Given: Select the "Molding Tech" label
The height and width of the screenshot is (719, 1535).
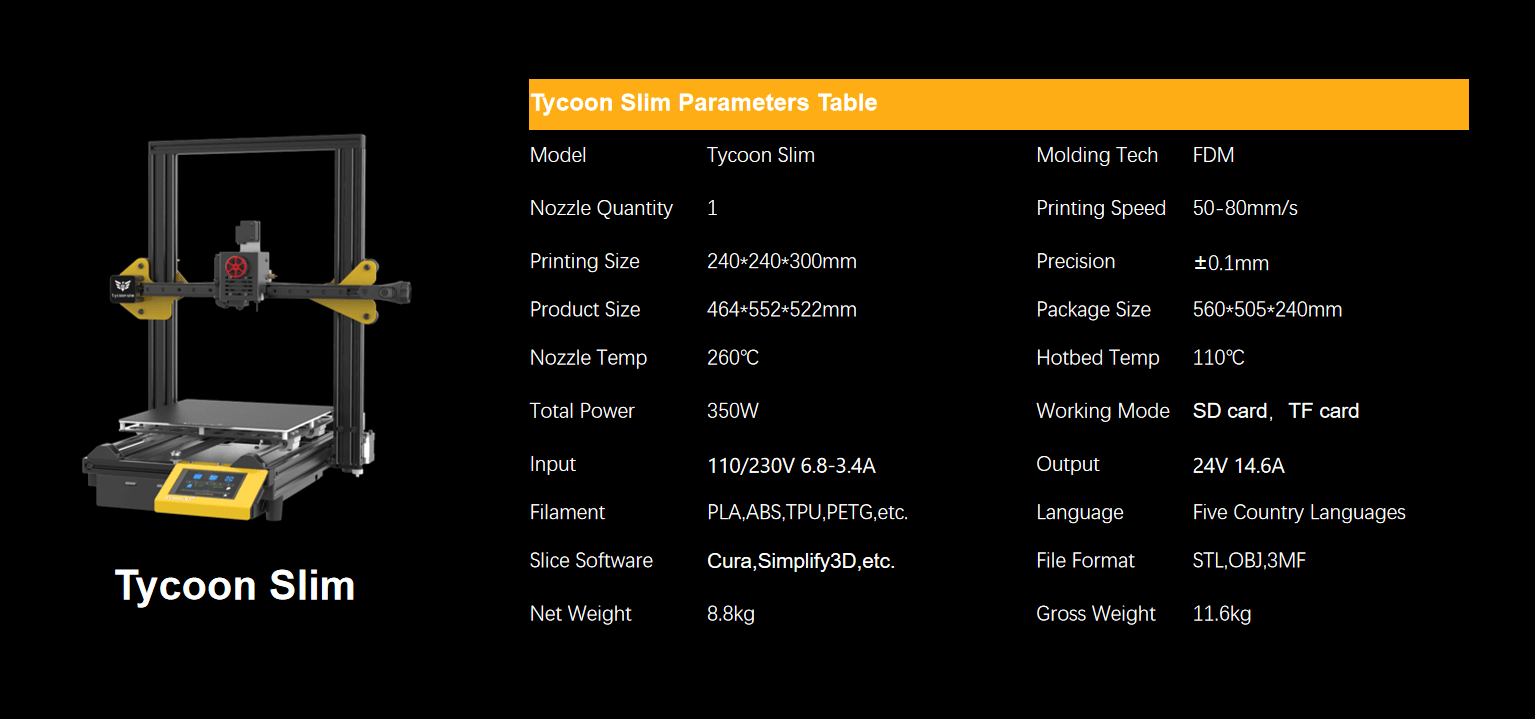Looking at the screenshot, I should click(x=1096, y=155).
